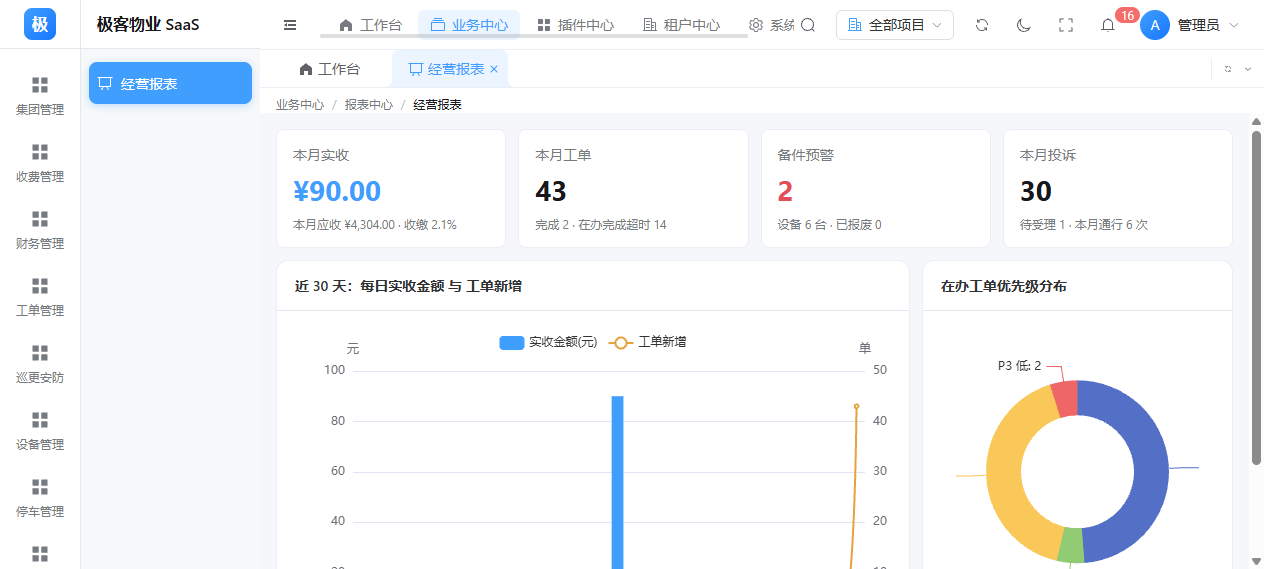Reload current tab using small tab-bar refresh icon
1264x569 pixels.
pyautogui.click(x=1228, y=69)
